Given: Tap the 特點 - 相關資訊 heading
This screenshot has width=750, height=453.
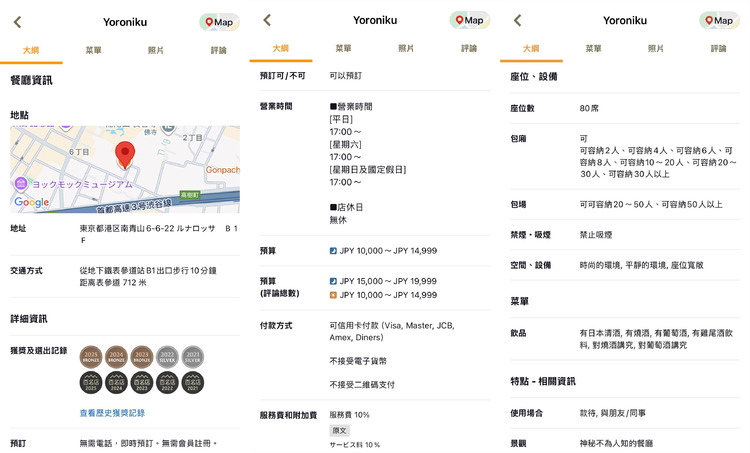Looking at the screenshot, I should [x=543, y=381].
